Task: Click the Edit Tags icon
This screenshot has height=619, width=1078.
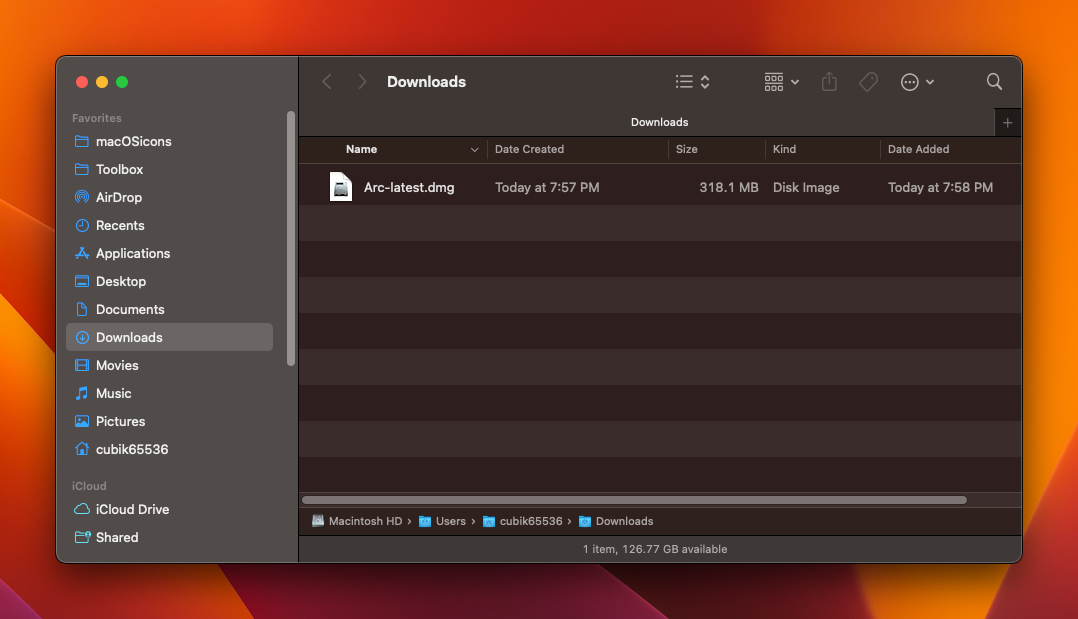Action: click(869, 82)
